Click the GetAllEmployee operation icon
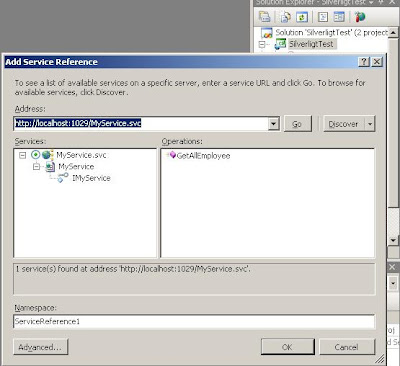The width and height of the screenshot is (400, 366). point(171,155)
